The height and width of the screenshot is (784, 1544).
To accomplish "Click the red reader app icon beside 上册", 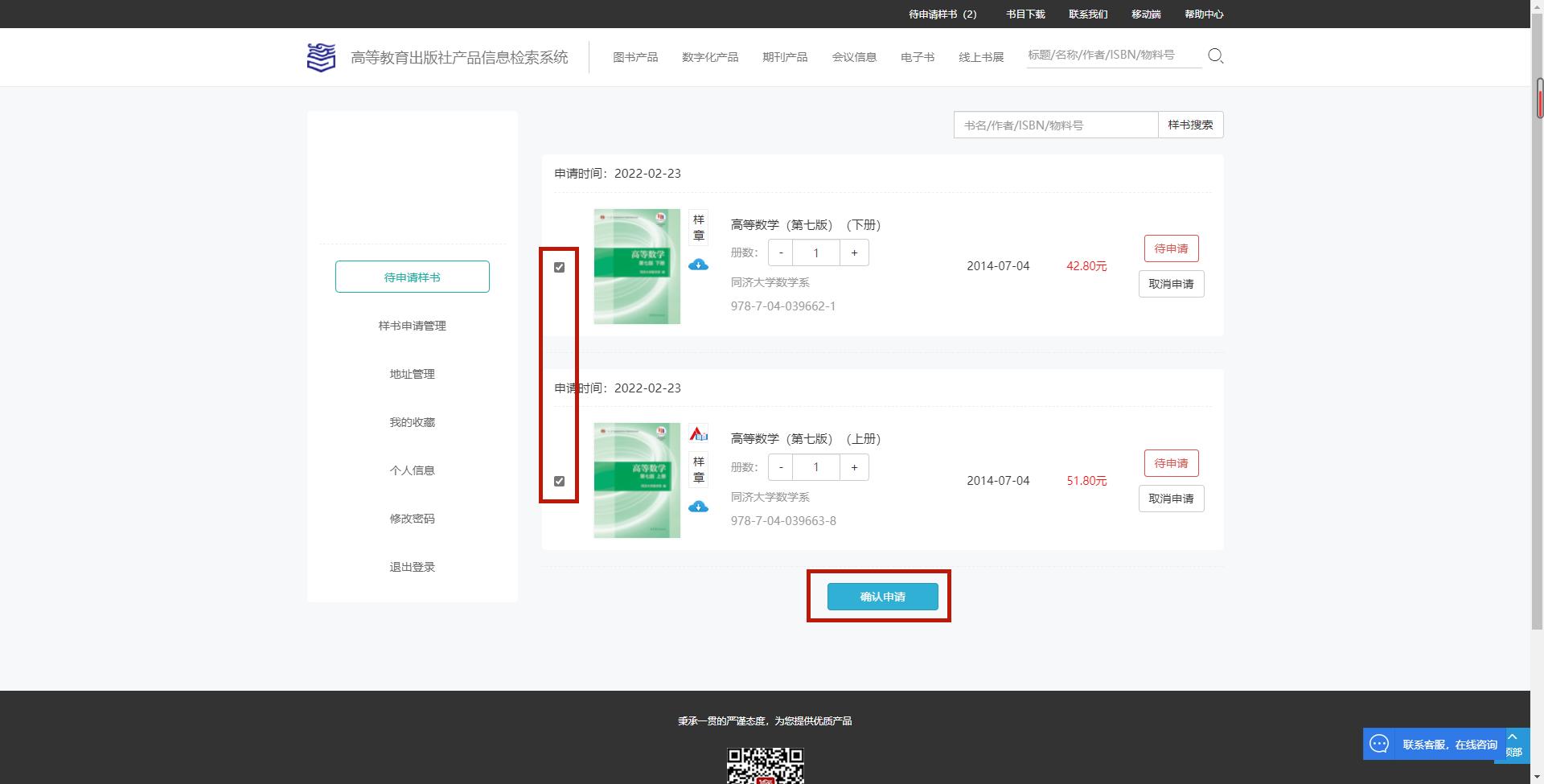I will (699, 434).
